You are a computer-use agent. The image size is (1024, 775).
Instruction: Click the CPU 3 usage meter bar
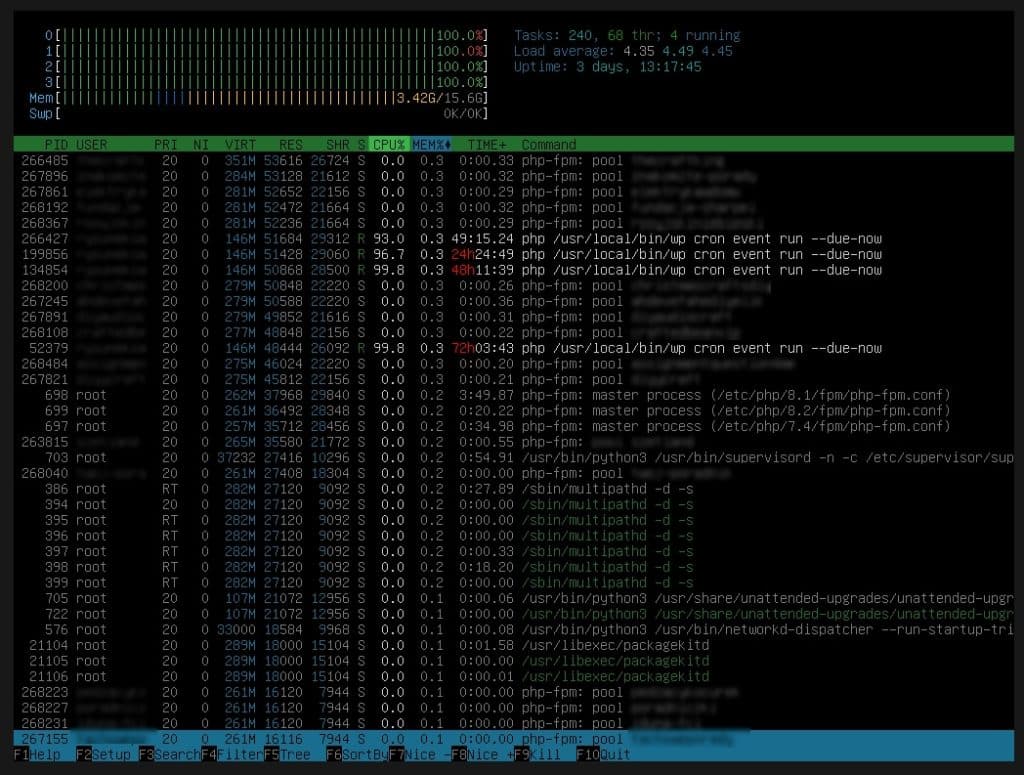coord(266,82)
